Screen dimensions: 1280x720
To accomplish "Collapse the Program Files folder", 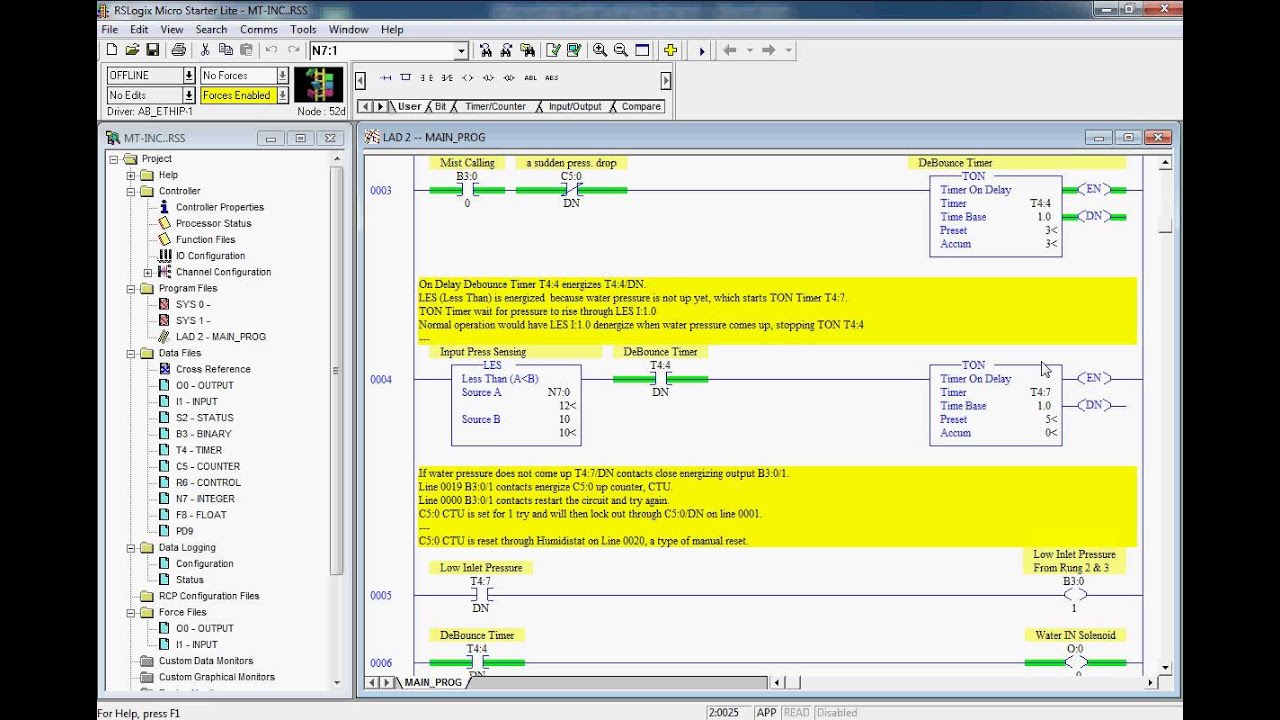I will tap(131, 288).
